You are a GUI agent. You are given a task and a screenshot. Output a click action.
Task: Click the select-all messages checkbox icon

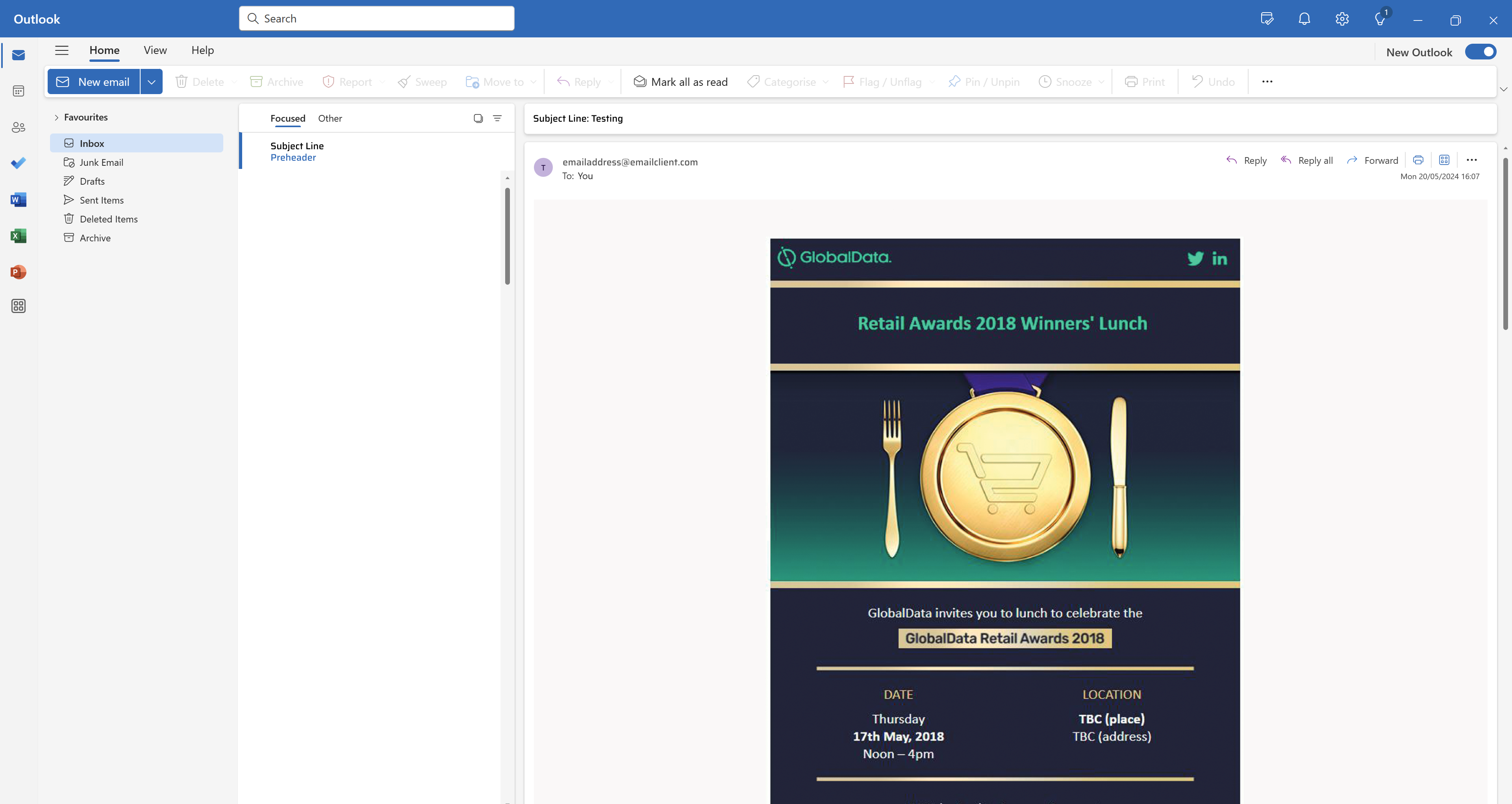(478, 119)
